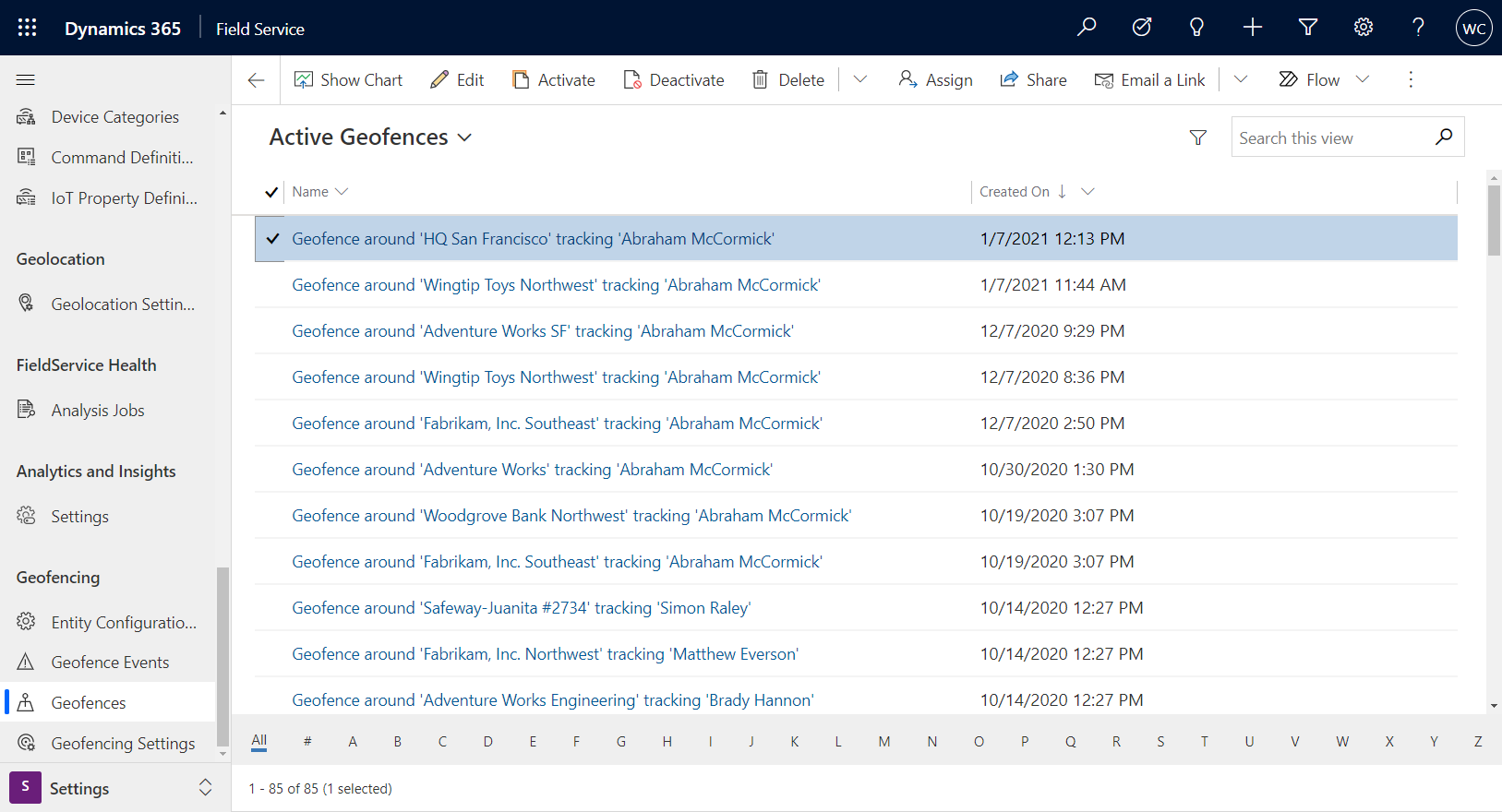Click the search view magnifier button
This screenshot has height=812, width=1502.
[x=1445, y=137]
